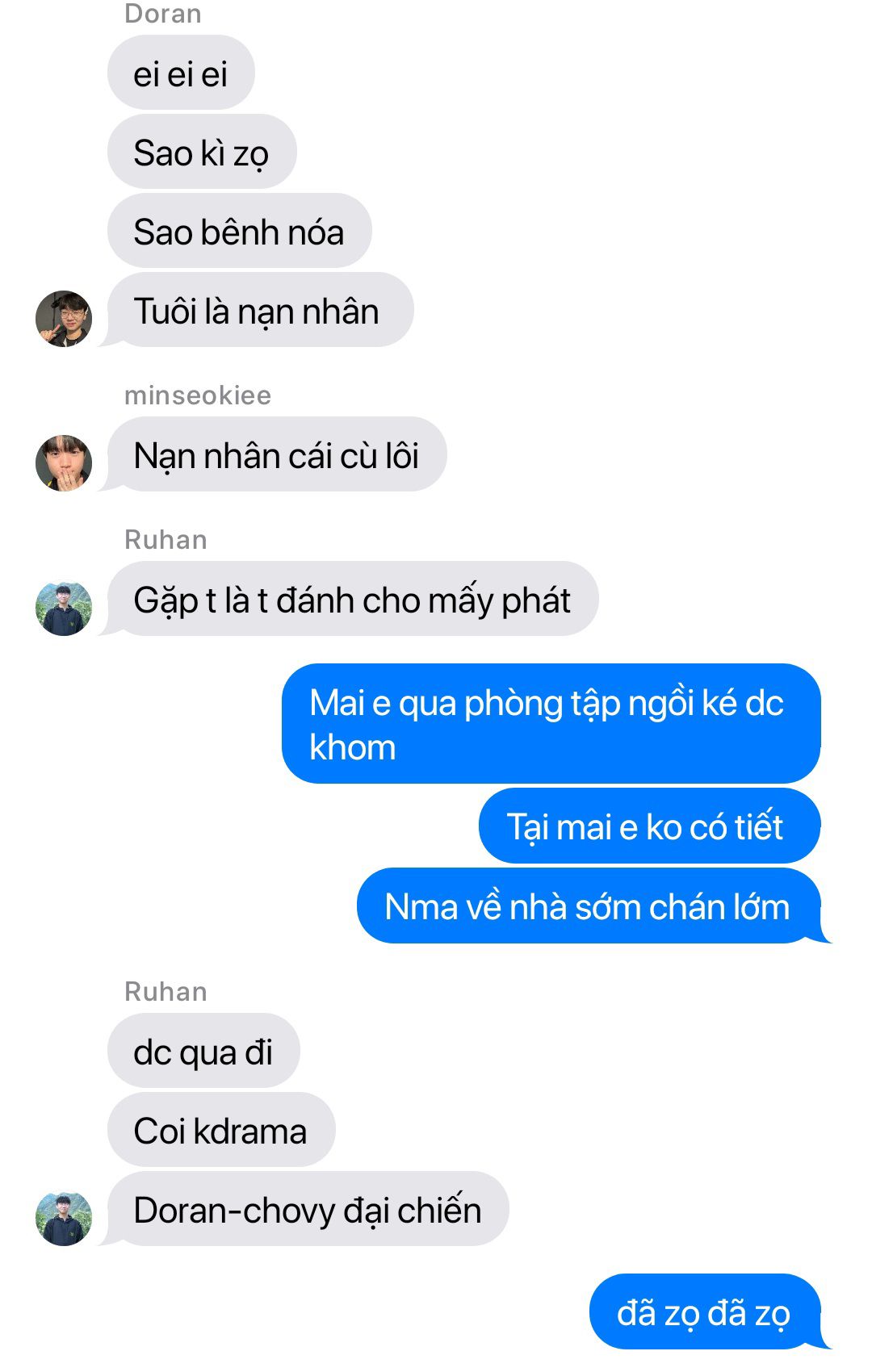Tap the 'minseokiee' sender name
Screen dimensions: 872x1372
point(198,395)
